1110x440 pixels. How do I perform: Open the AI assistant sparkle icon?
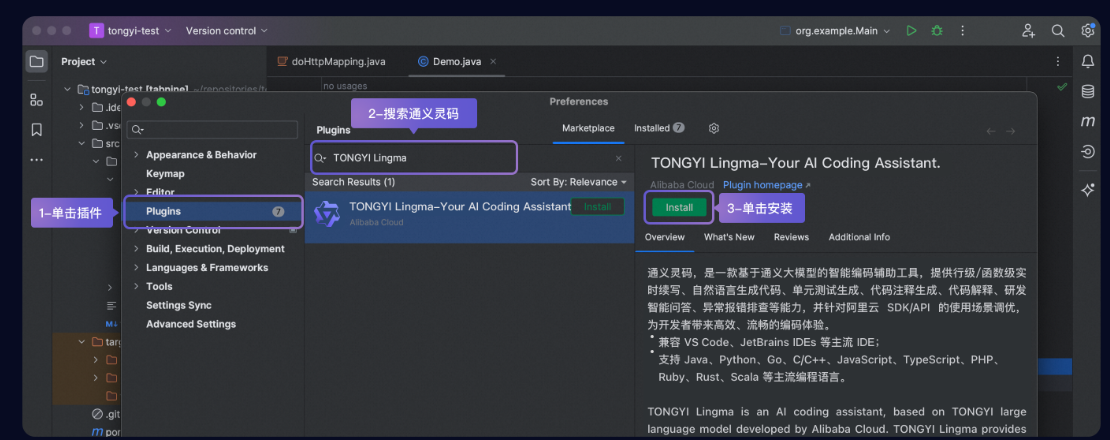(x=1087, y=190)
